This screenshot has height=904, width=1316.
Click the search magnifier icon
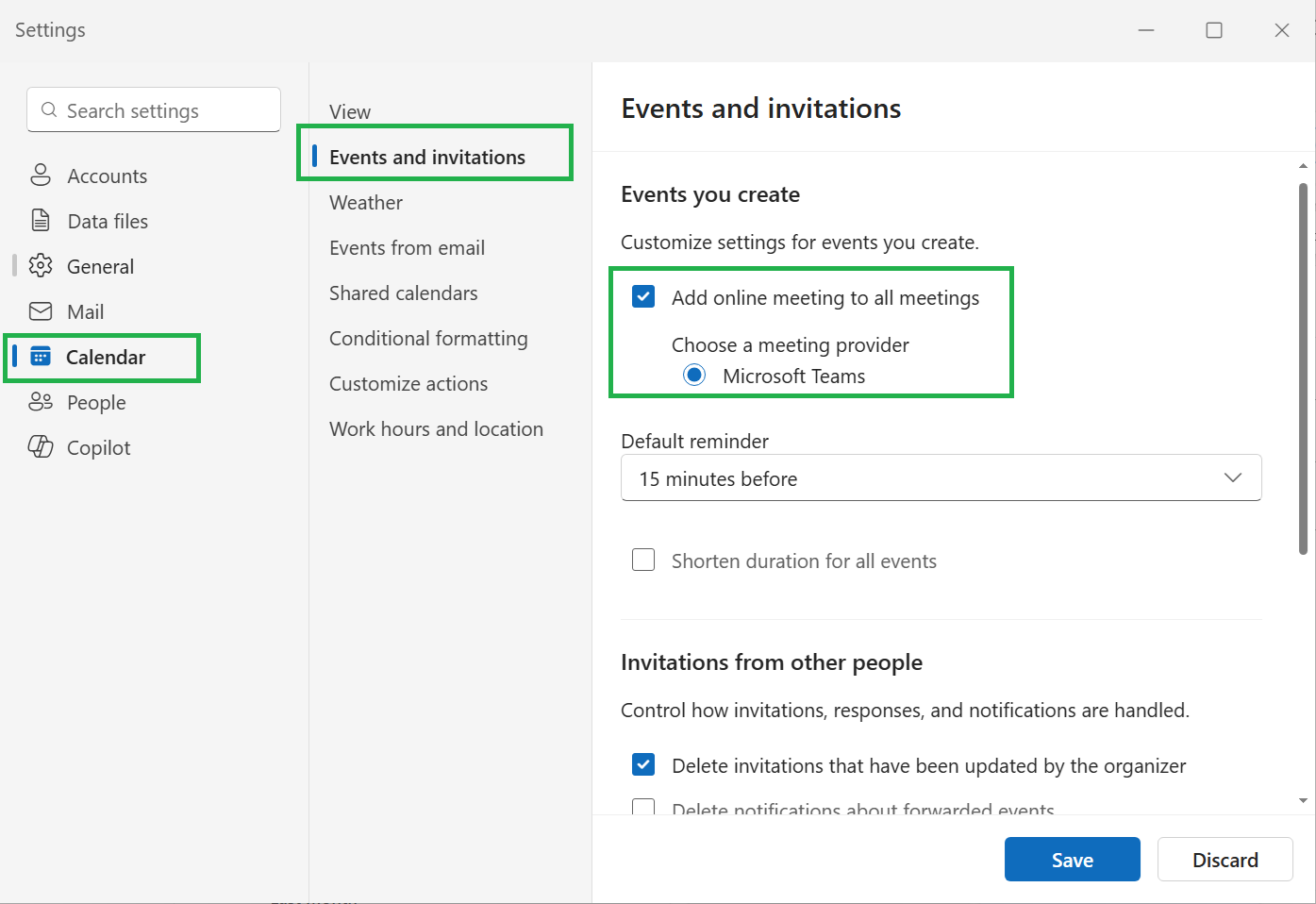(49, 110)
